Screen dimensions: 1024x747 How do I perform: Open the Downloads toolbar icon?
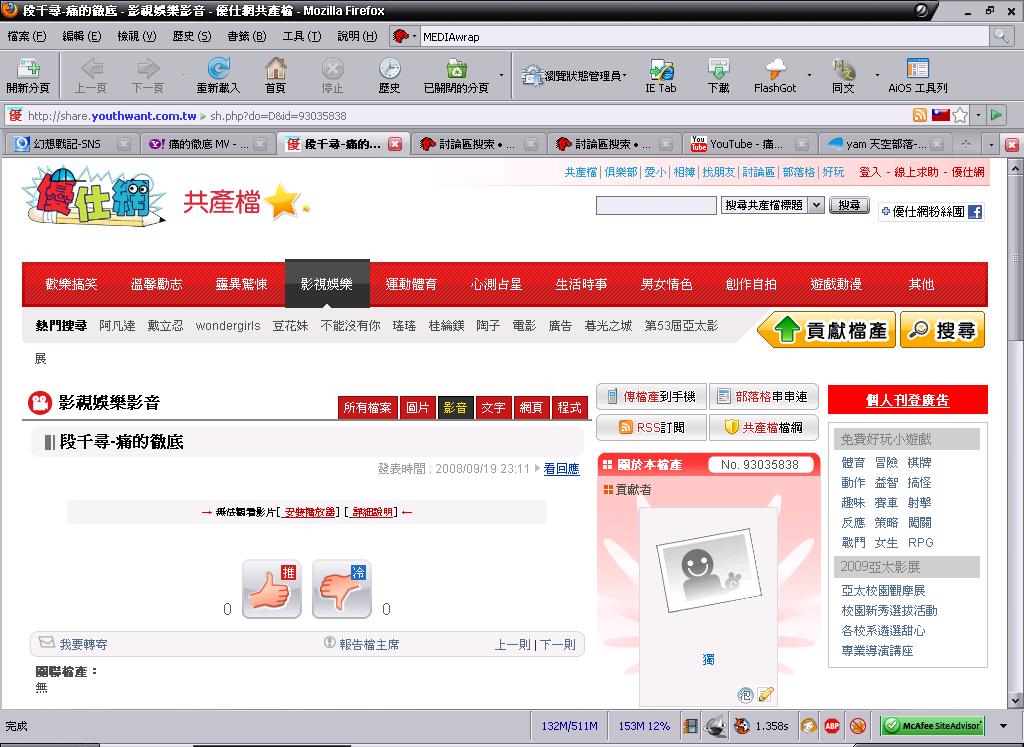pos(718,70)
